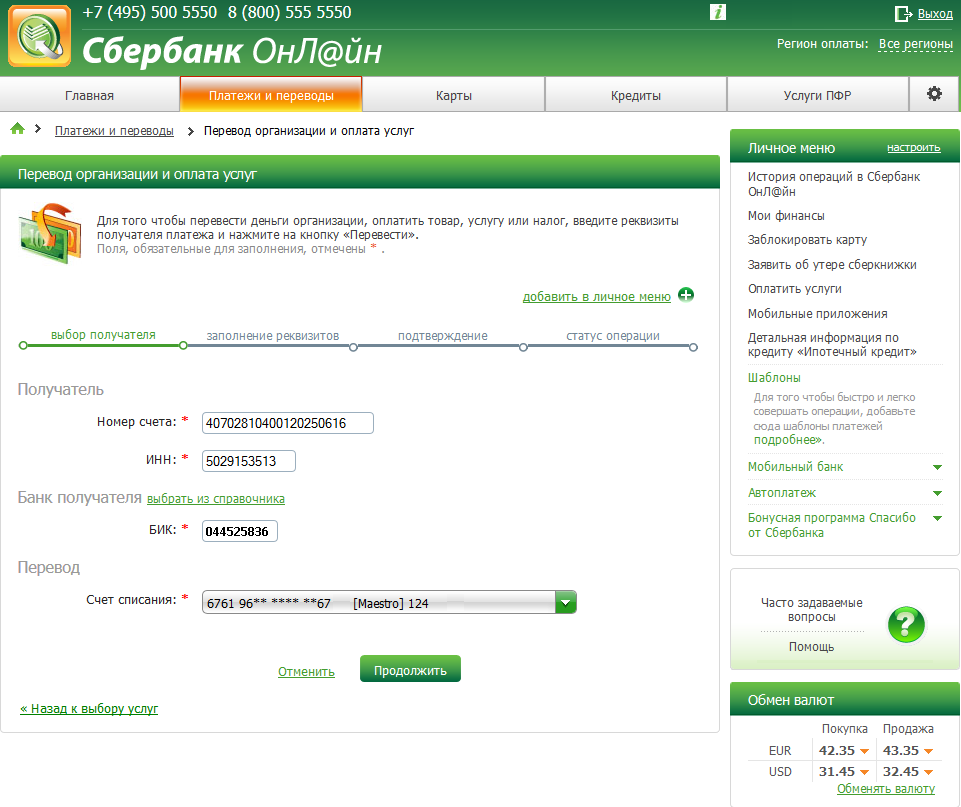961x807 pixels.
Task: Open Детальная информация по кредиту item
Action: [832, 344]
